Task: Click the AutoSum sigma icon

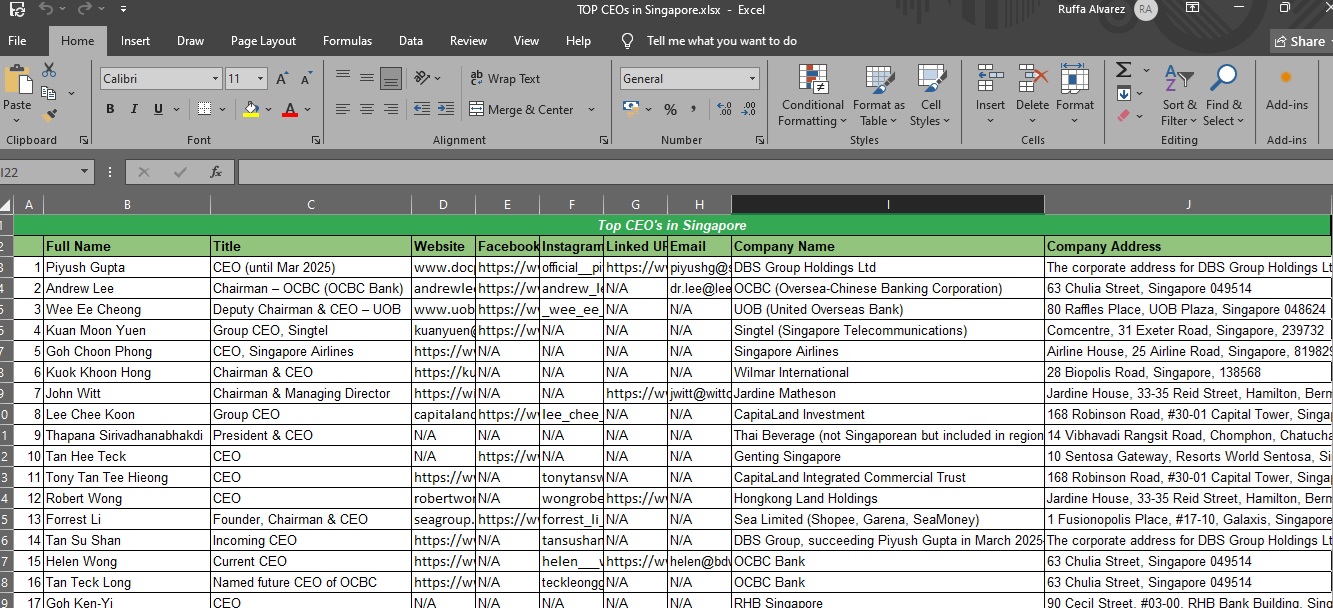Action: [x=1124, y=70]
